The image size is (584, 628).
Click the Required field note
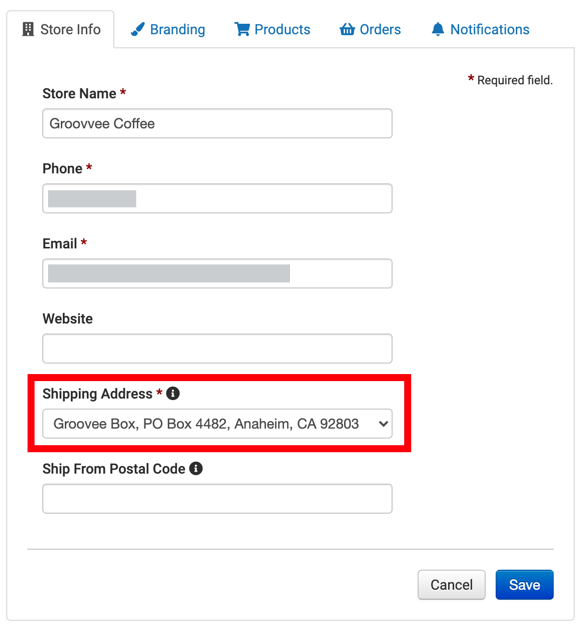[x=510, y=80]
